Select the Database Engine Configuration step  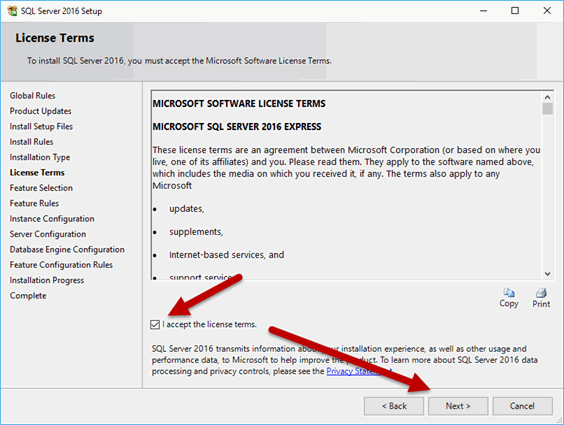tap(67, 250)
